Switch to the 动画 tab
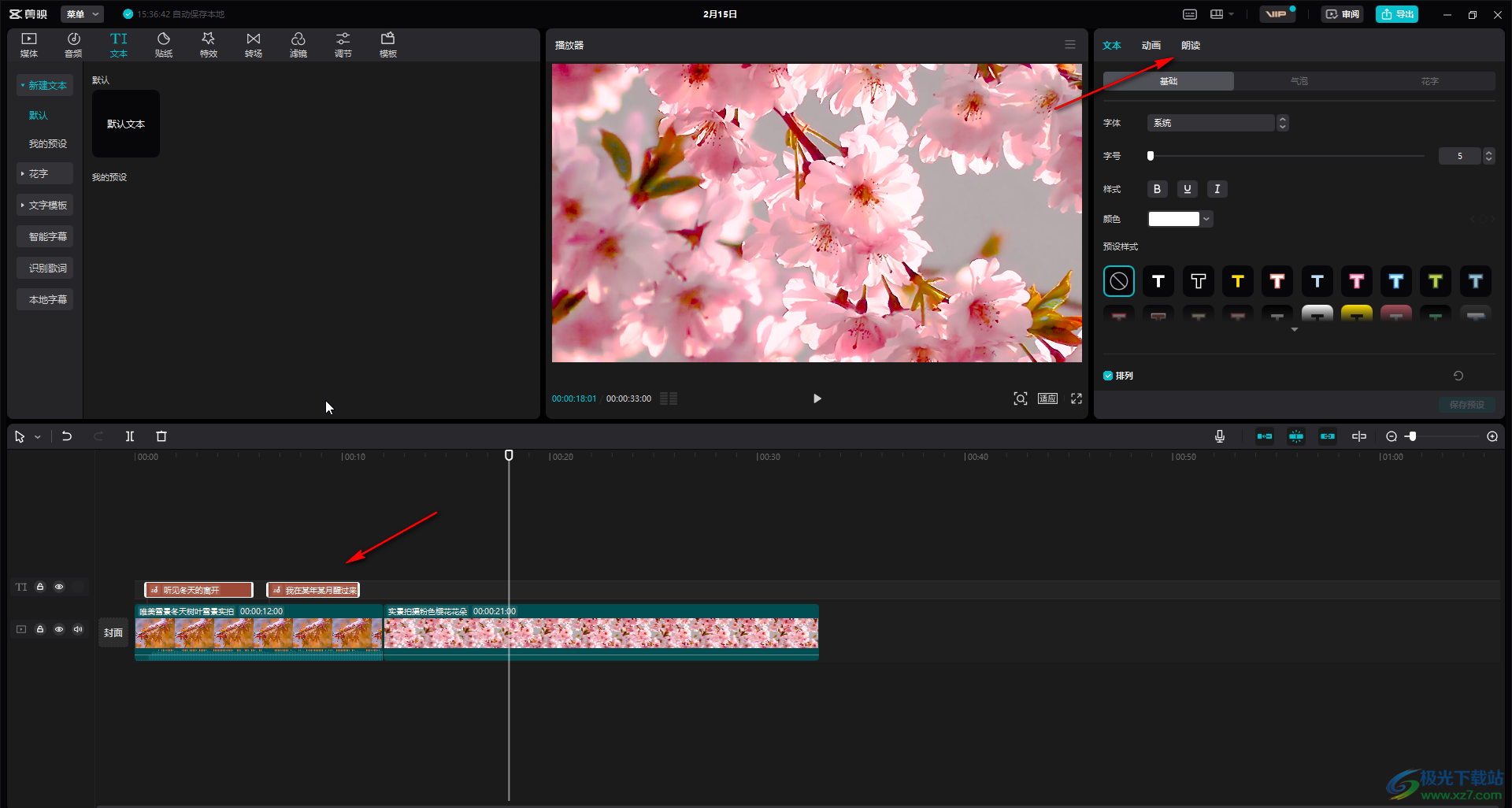 [1151, 46]
